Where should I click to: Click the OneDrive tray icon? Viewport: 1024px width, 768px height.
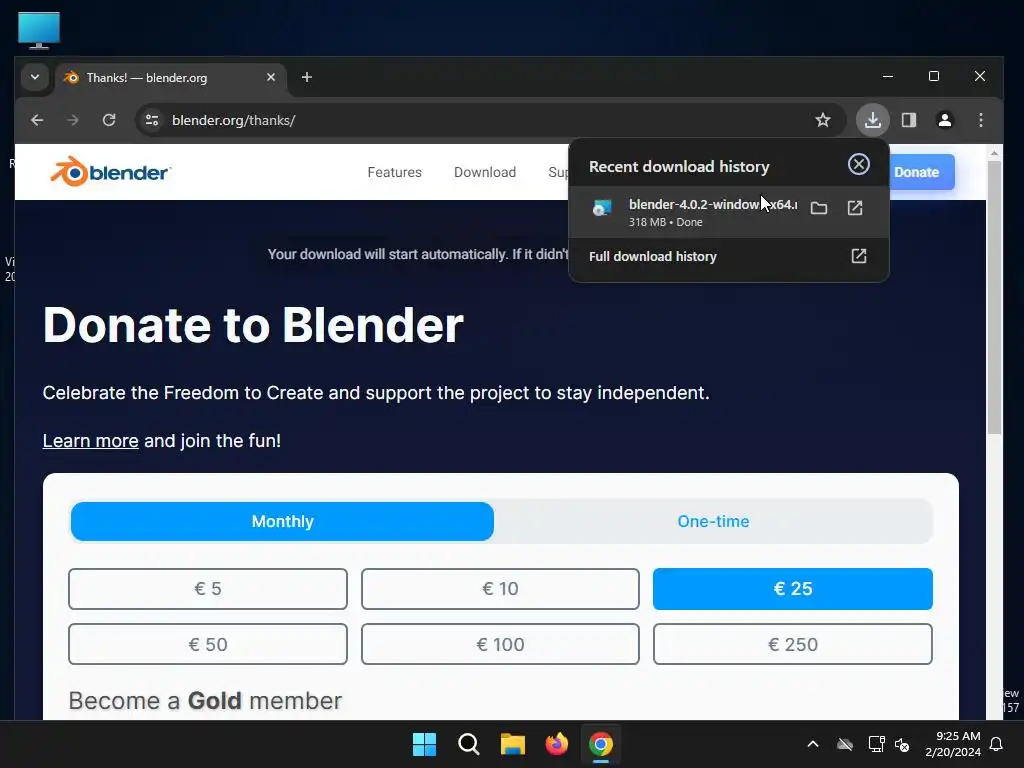[x=845, y=744]
